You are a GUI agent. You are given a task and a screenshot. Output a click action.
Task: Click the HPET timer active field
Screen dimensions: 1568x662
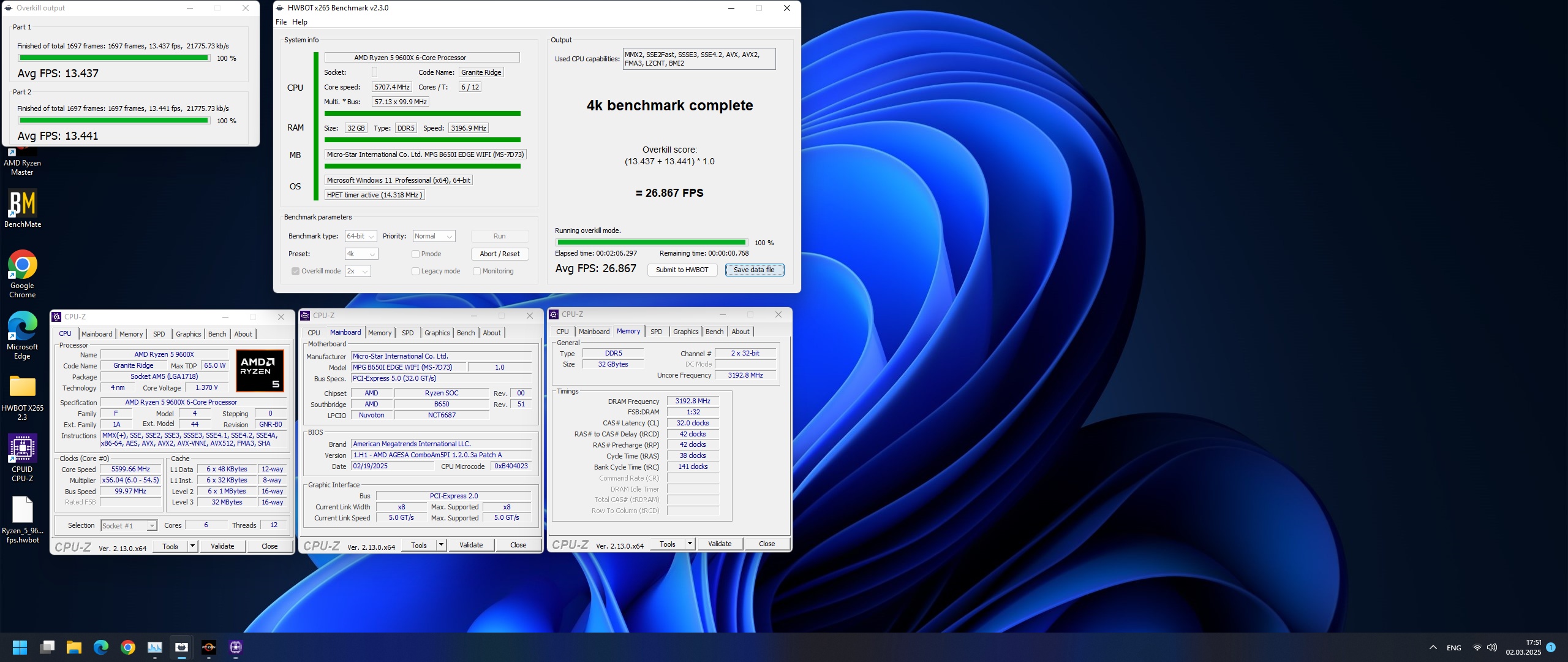[x=374, y=195]
